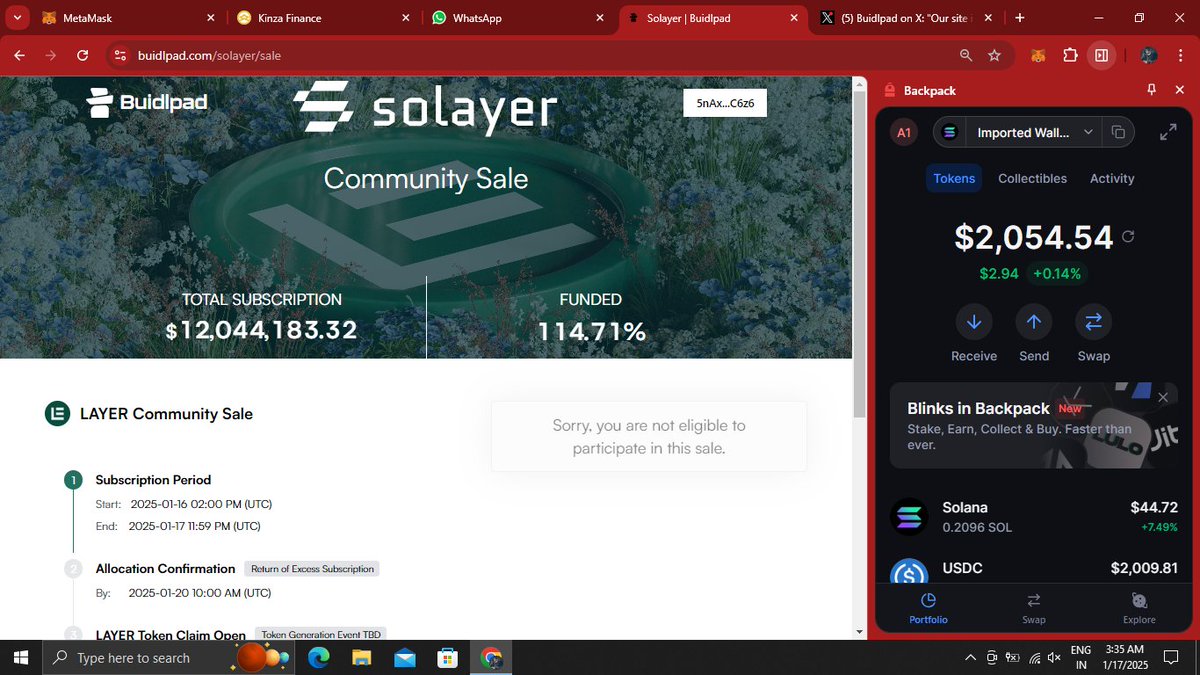View site information icon in address bar

(x=119, y=56)
